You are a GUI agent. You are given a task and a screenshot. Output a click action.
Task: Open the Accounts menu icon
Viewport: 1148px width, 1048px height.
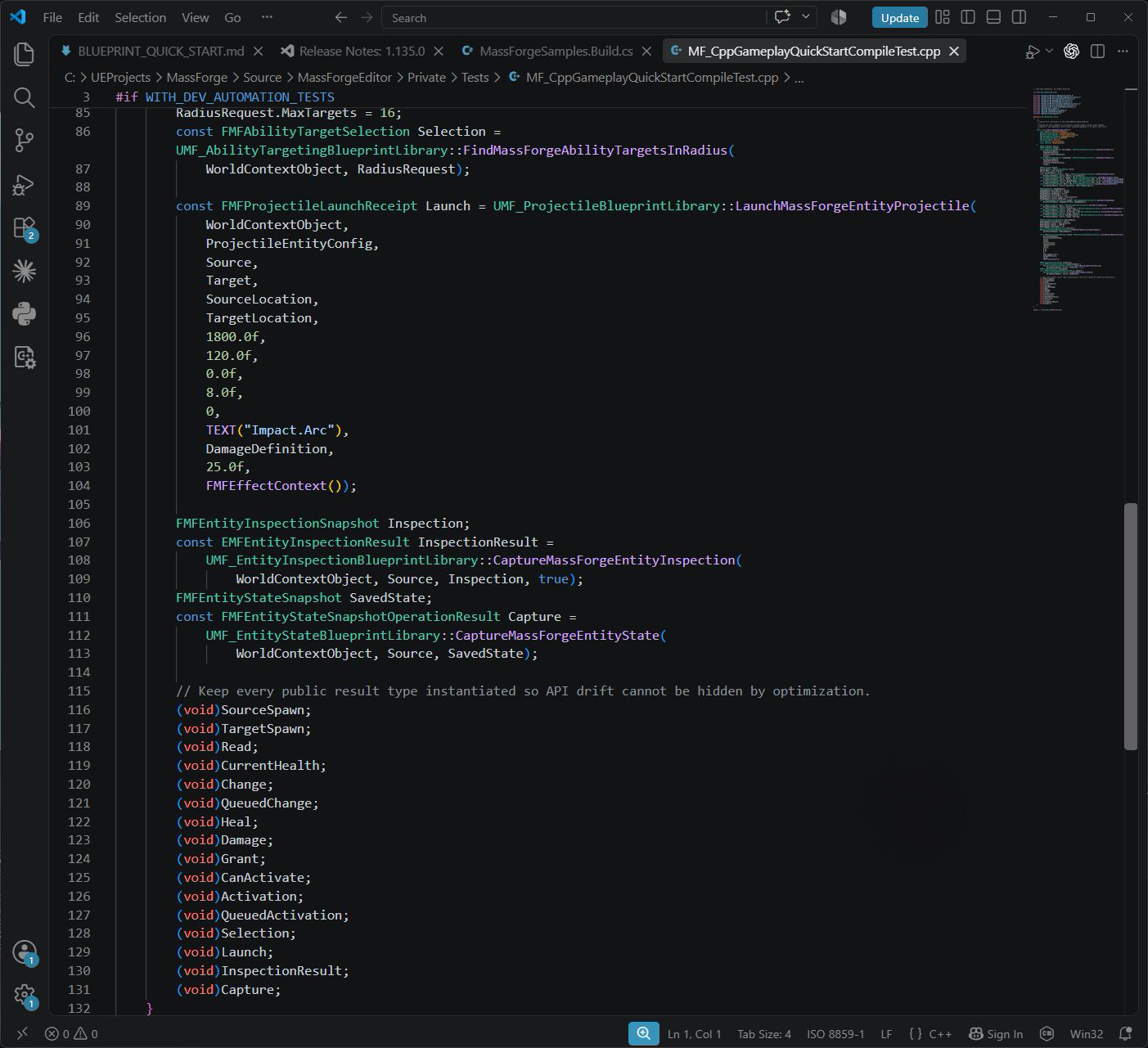25,952
